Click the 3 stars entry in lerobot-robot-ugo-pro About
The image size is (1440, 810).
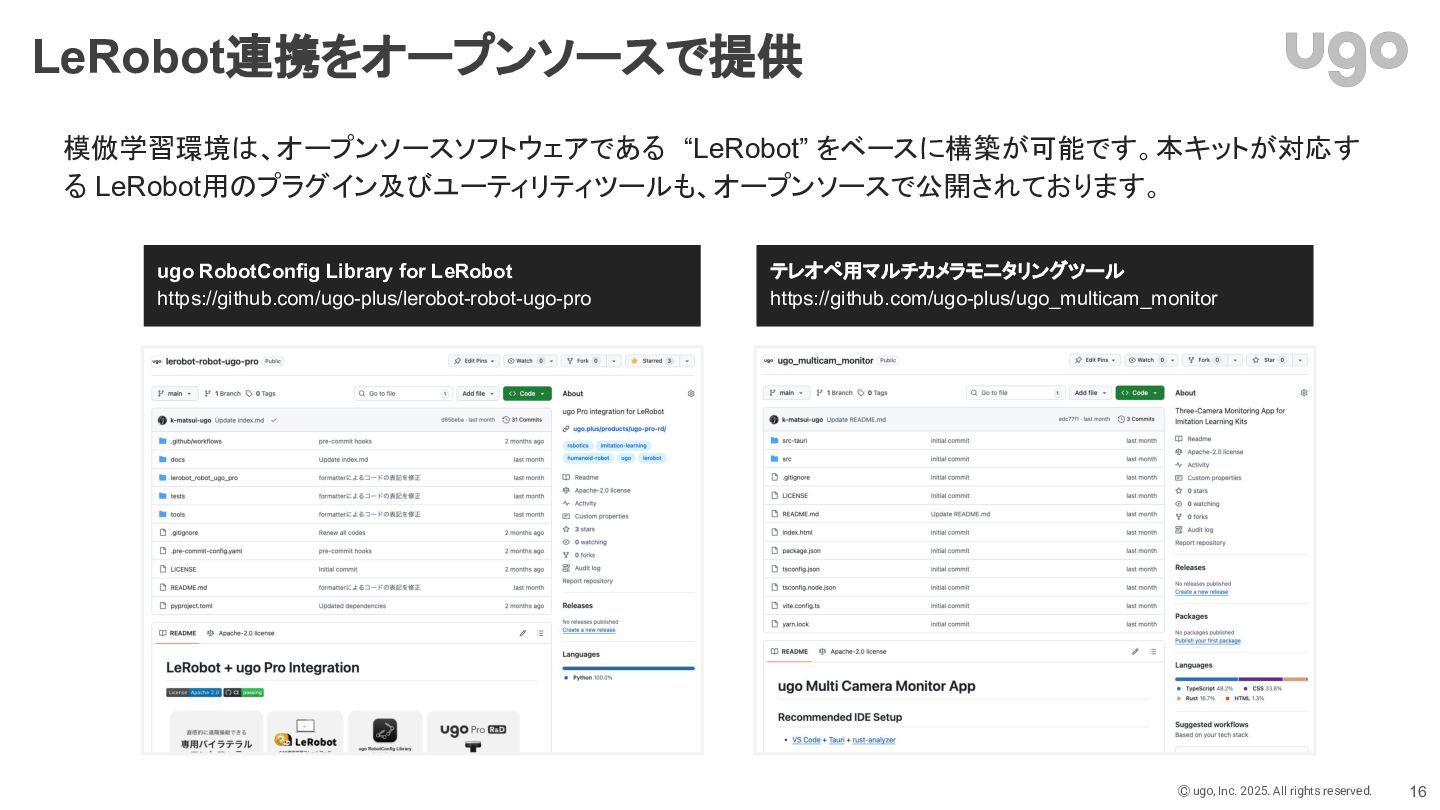(x=579, y=529)
